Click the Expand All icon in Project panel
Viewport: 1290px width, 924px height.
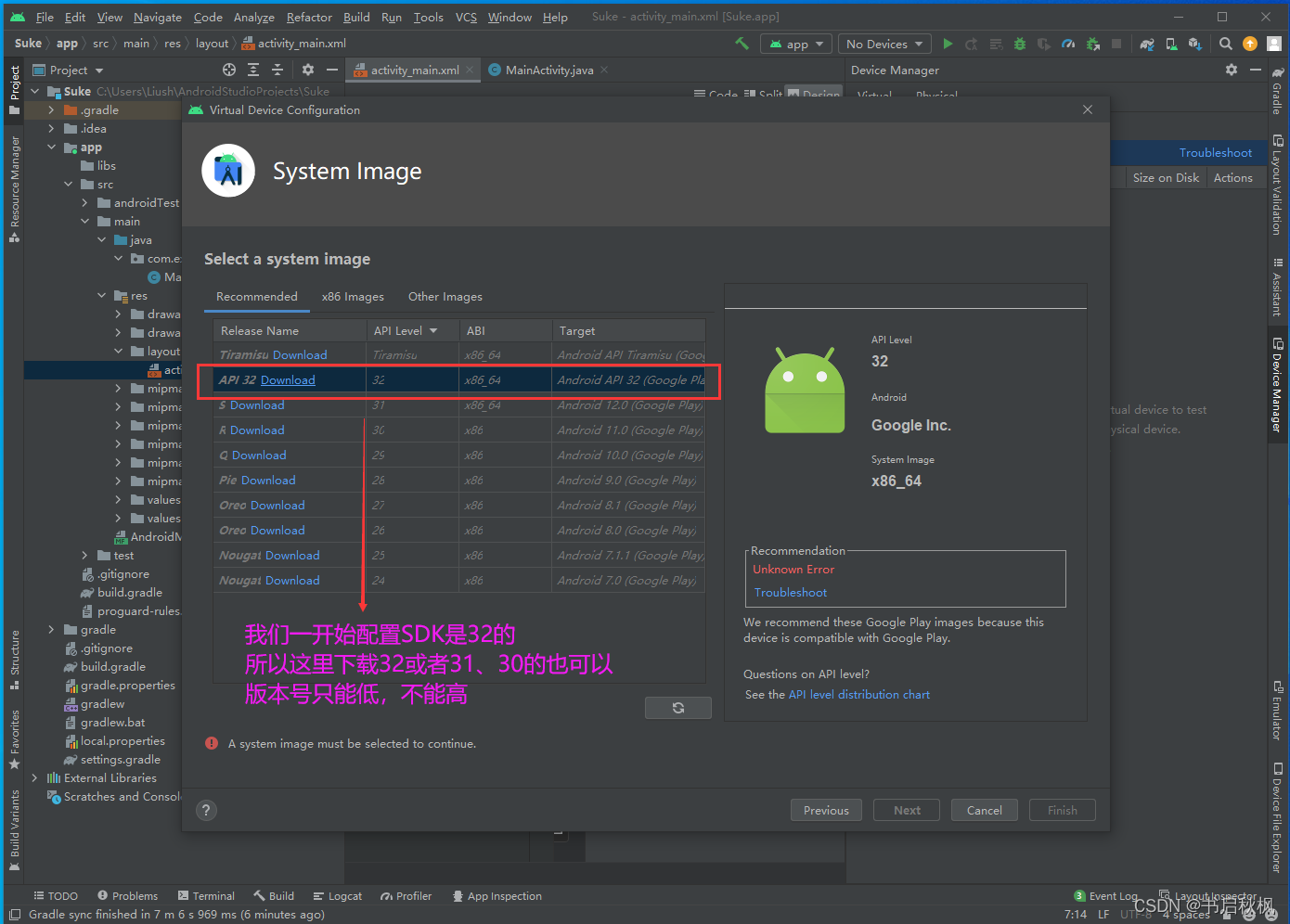(x=253, y=70)
